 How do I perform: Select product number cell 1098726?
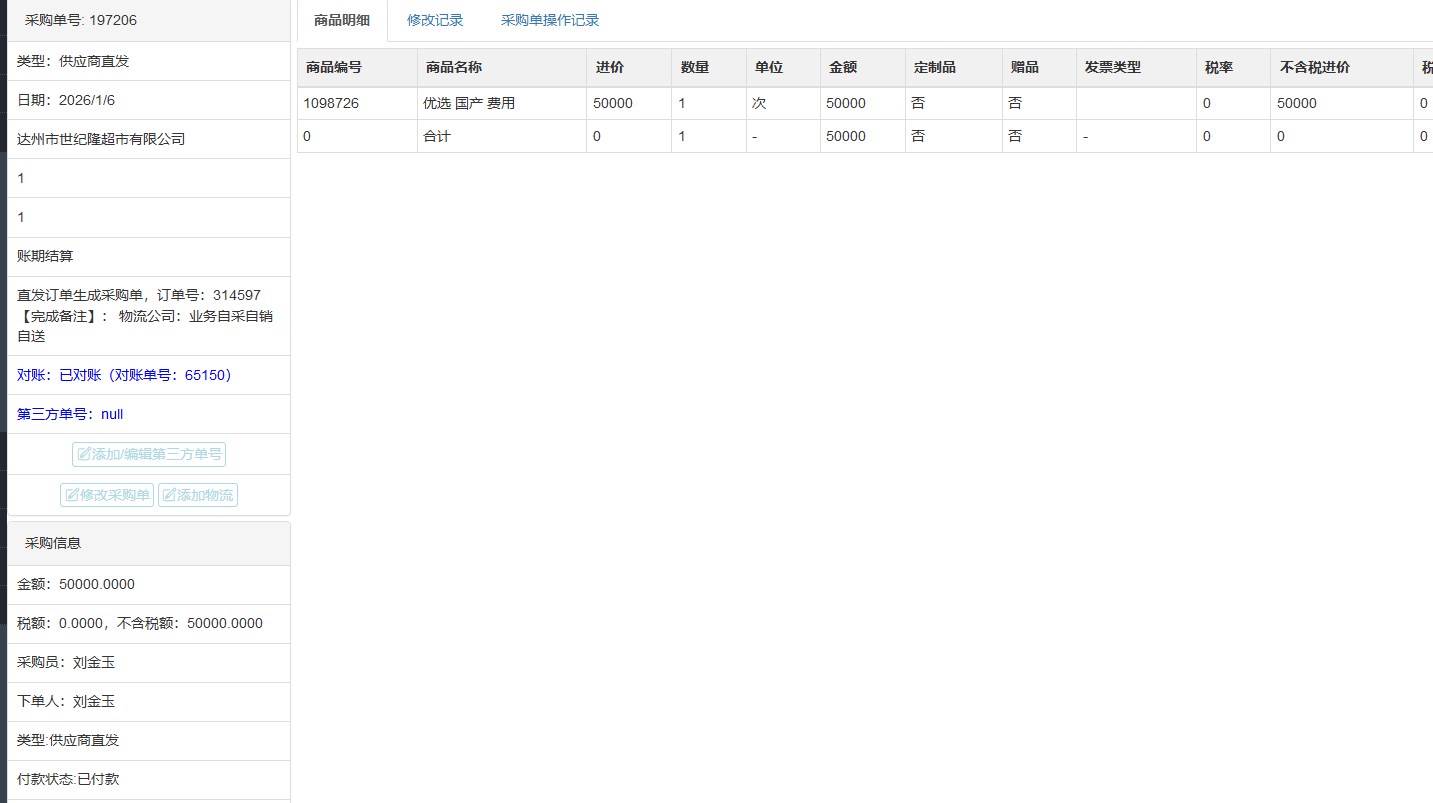coord(331,103)
